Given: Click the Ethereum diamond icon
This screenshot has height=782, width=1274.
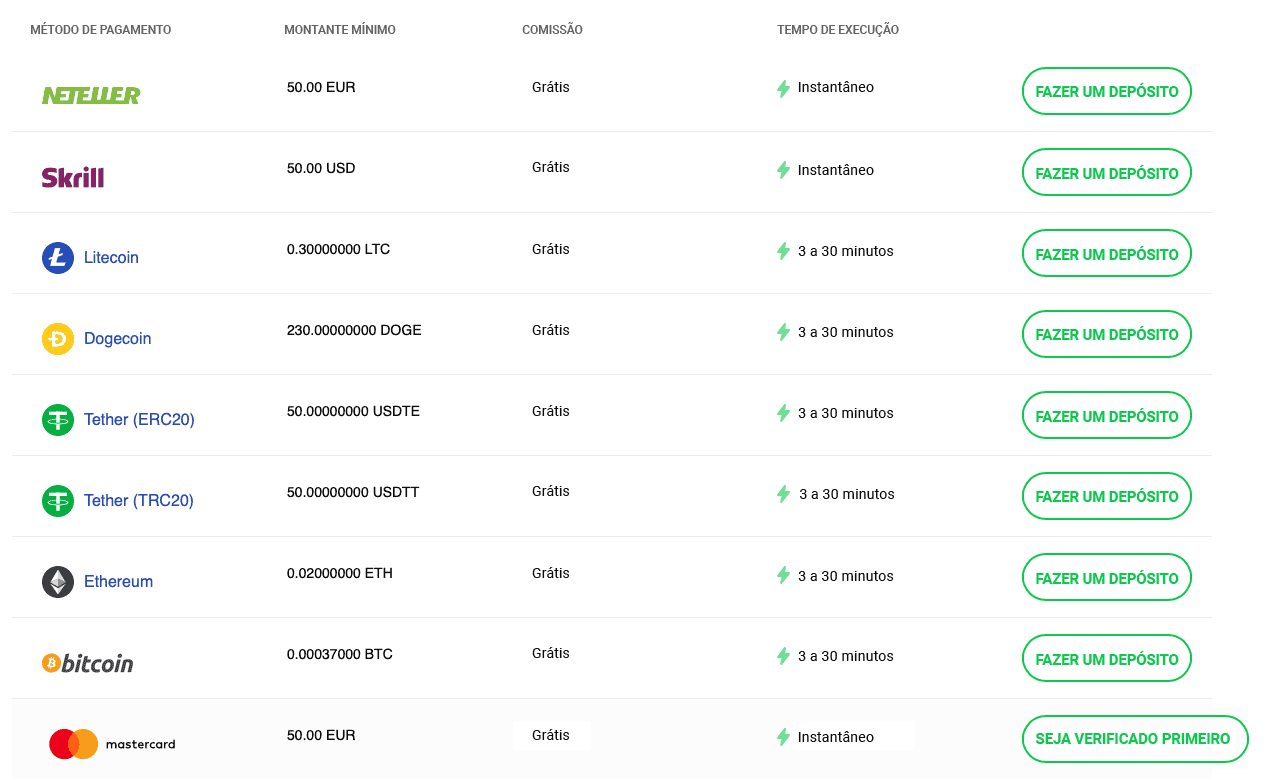Looking at the screenshot, I should click(x=58, y=581).
